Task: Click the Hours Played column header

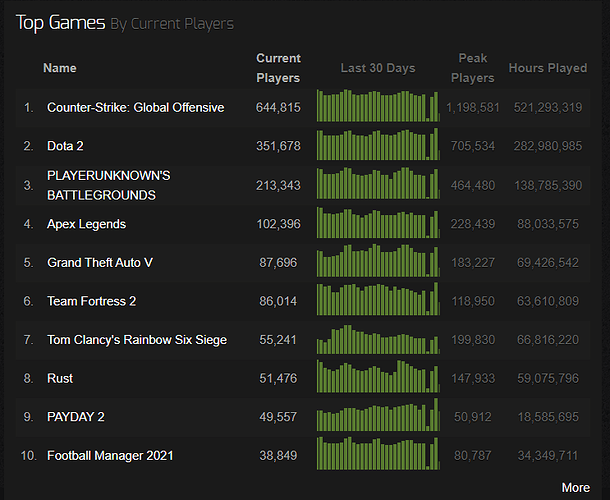Action: (x=548, y=68)
